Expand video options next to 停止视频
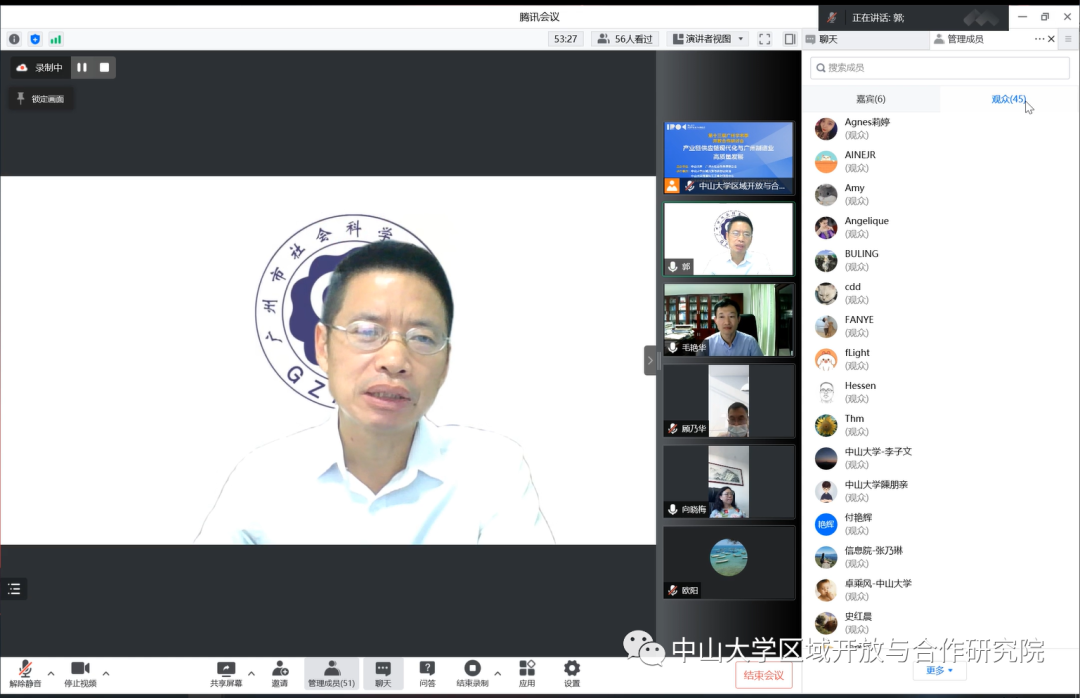The width and height of the screenshot is (1080, 698). 106,673
